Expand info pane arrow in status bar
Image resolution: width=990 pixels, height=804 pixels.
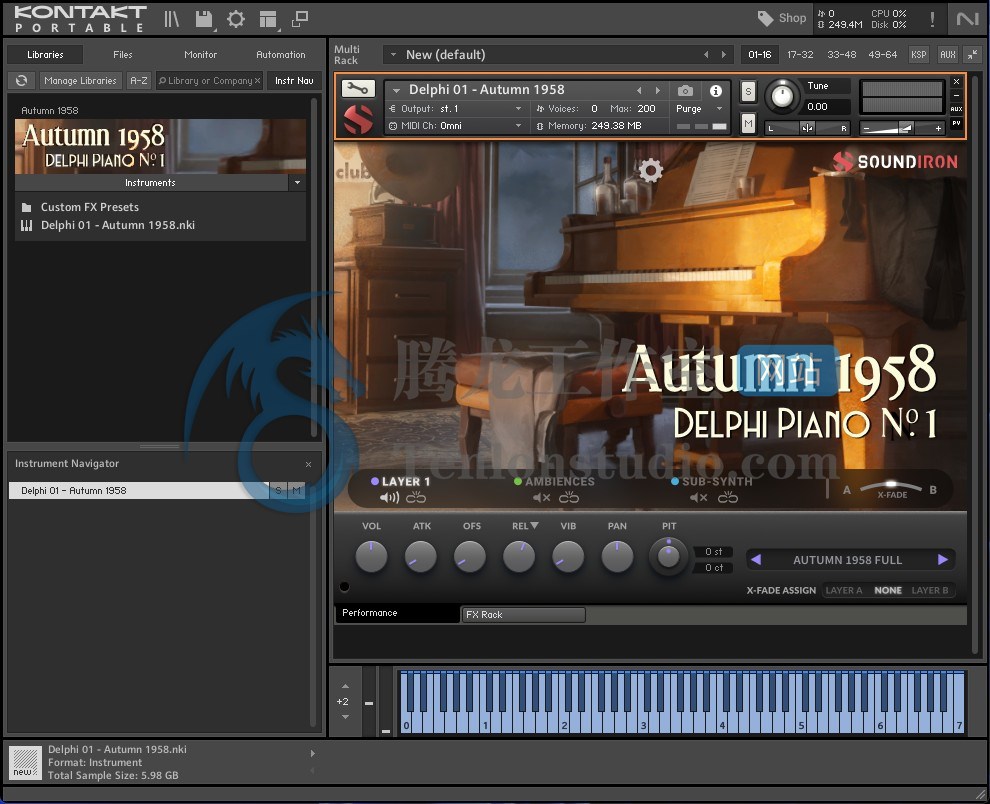click(x=313, y=753)
